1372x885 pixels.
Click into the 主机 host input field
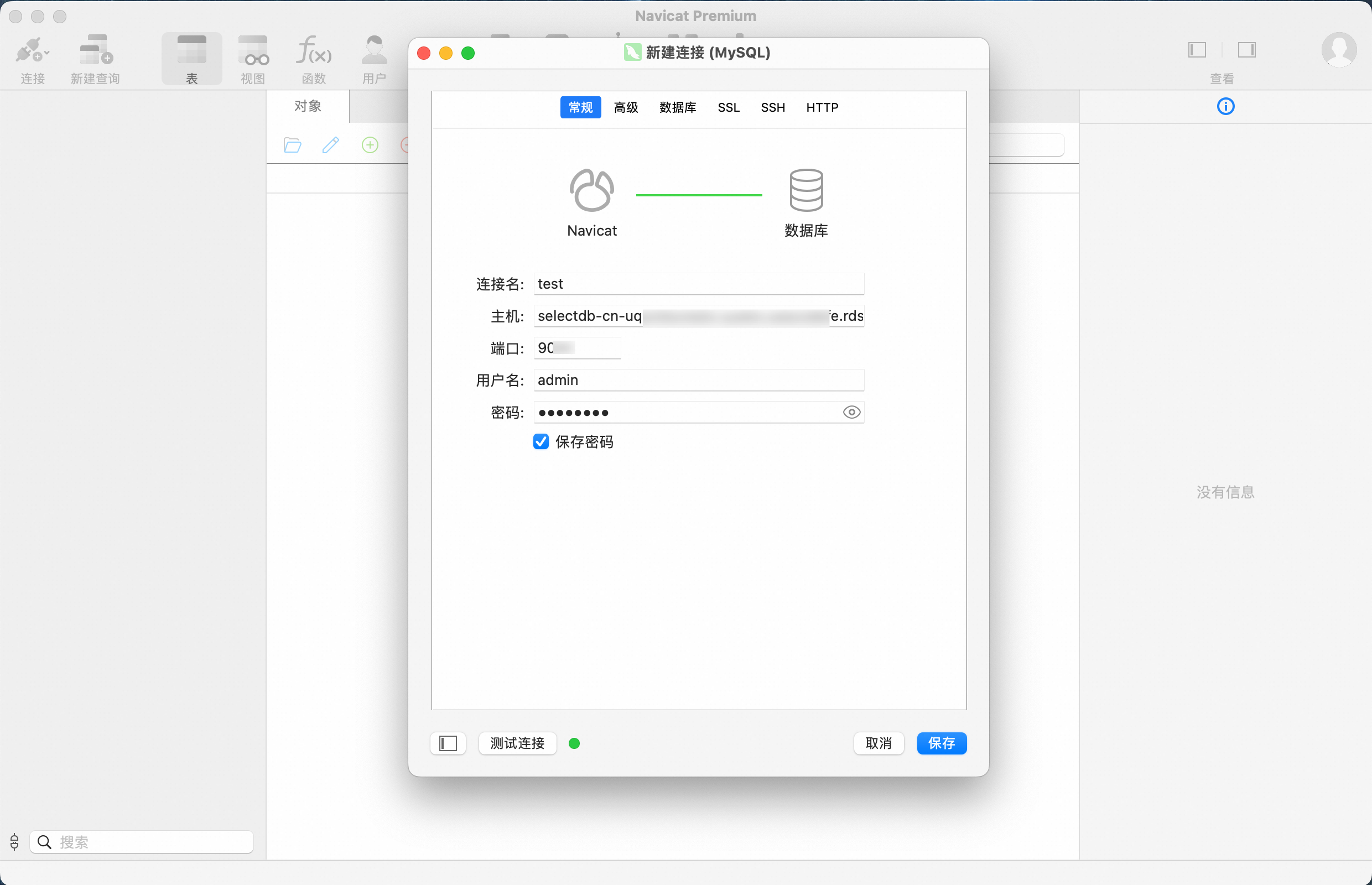[698, 316]
